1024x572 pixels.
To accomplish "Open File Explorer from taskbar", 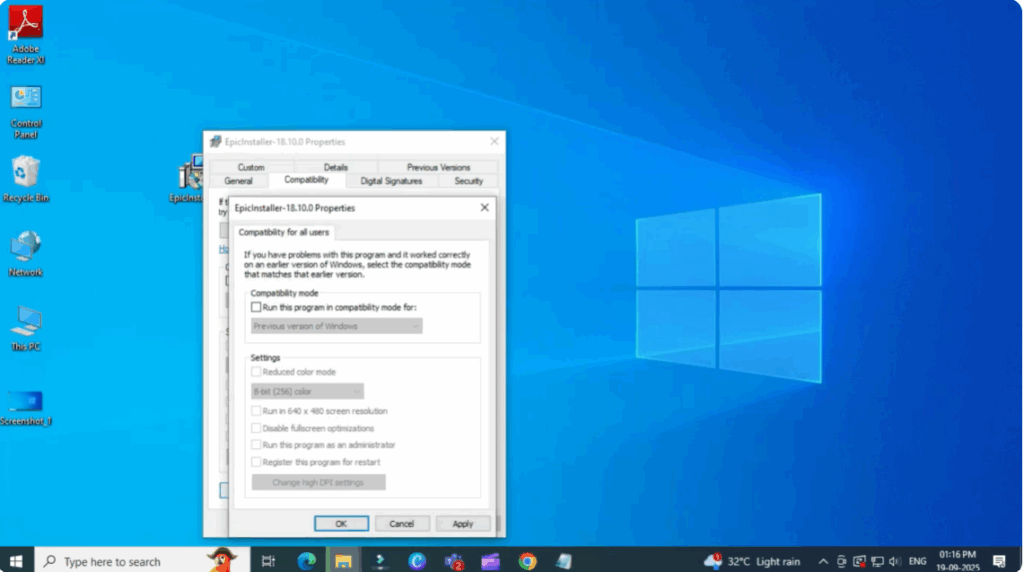I will (x=343, y=561).
